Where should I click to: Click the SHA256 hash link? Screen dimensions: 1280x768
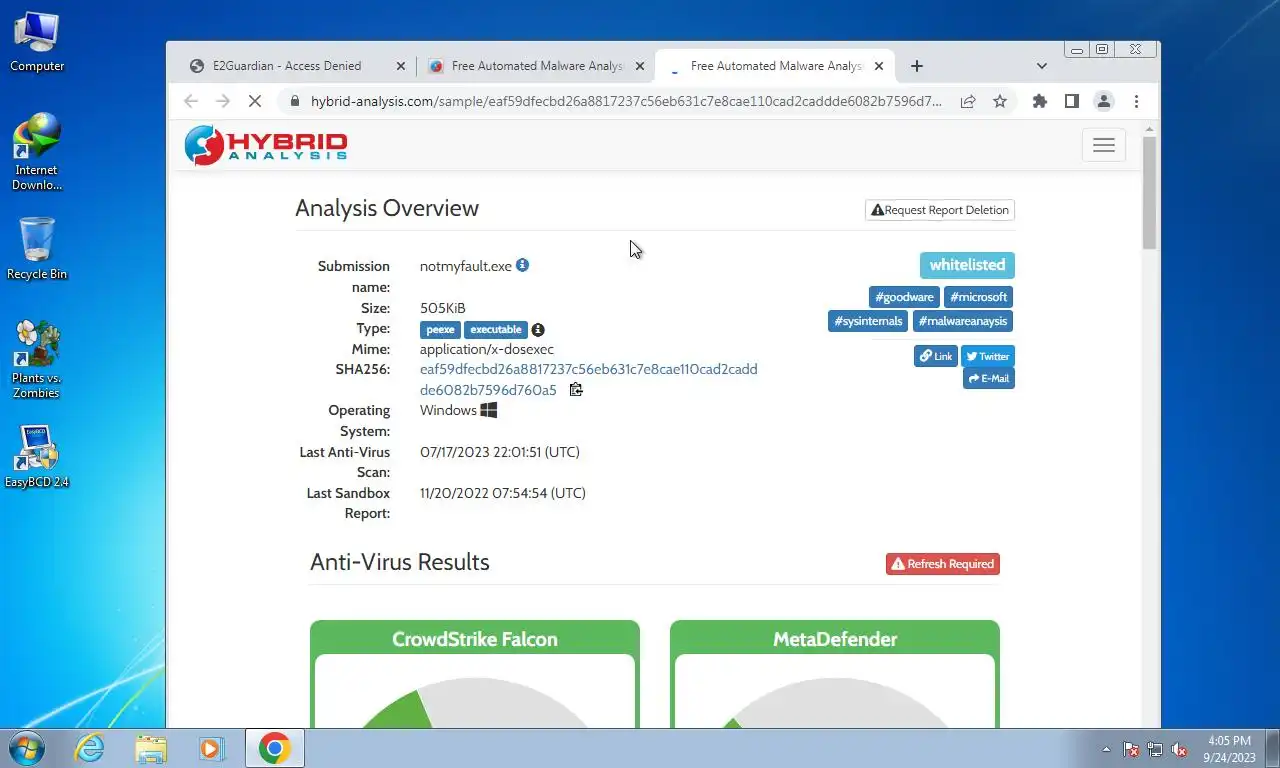588,379
